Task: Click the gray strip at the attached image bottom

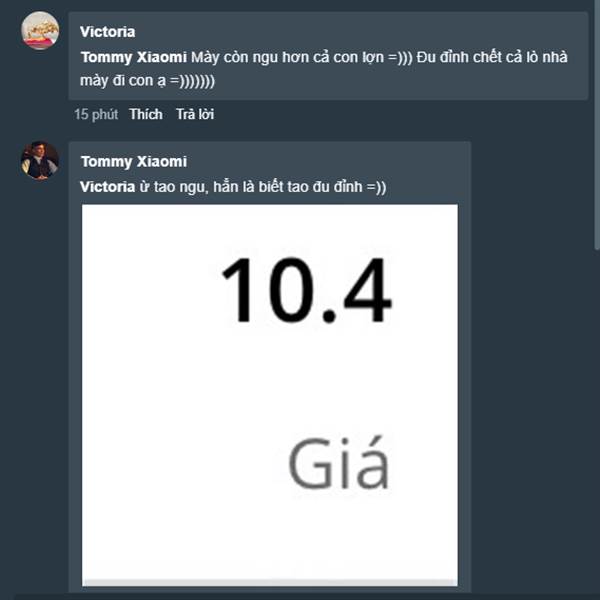Action: [x=270, y=583]
